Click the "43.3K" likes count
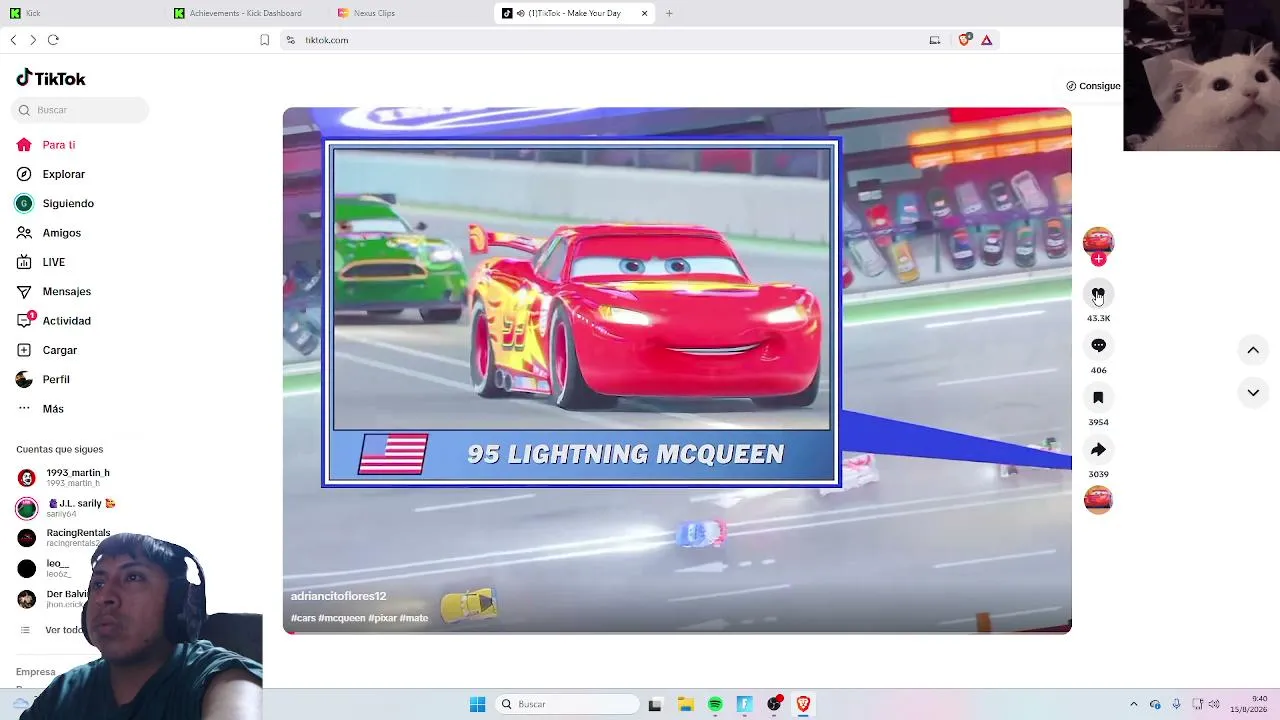Viewport: 1280px width, 720px height. [x=1098, y=318]
